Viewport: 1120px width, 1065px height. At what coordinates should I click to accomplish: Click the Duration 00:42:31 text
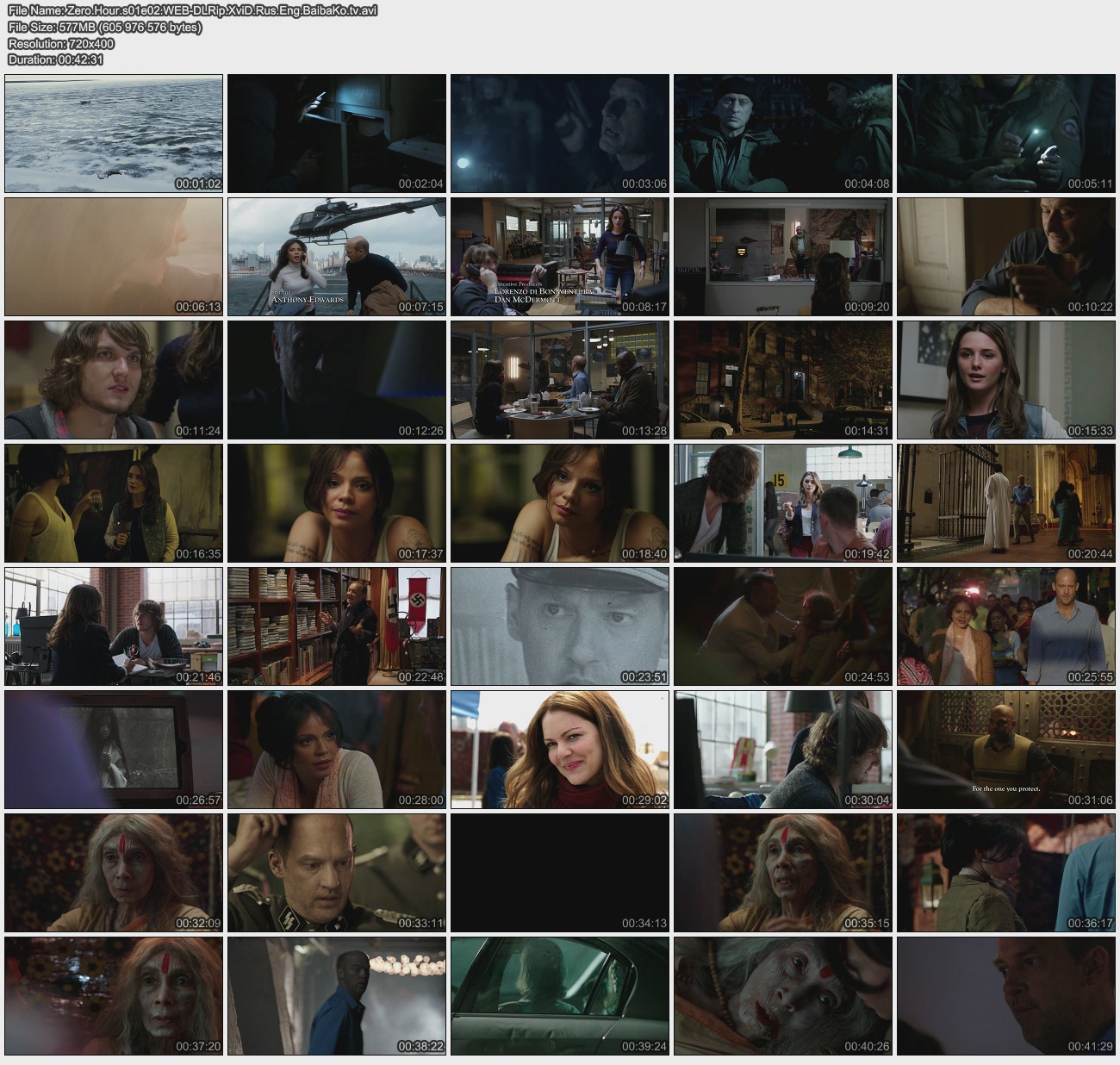coord(55,59)
